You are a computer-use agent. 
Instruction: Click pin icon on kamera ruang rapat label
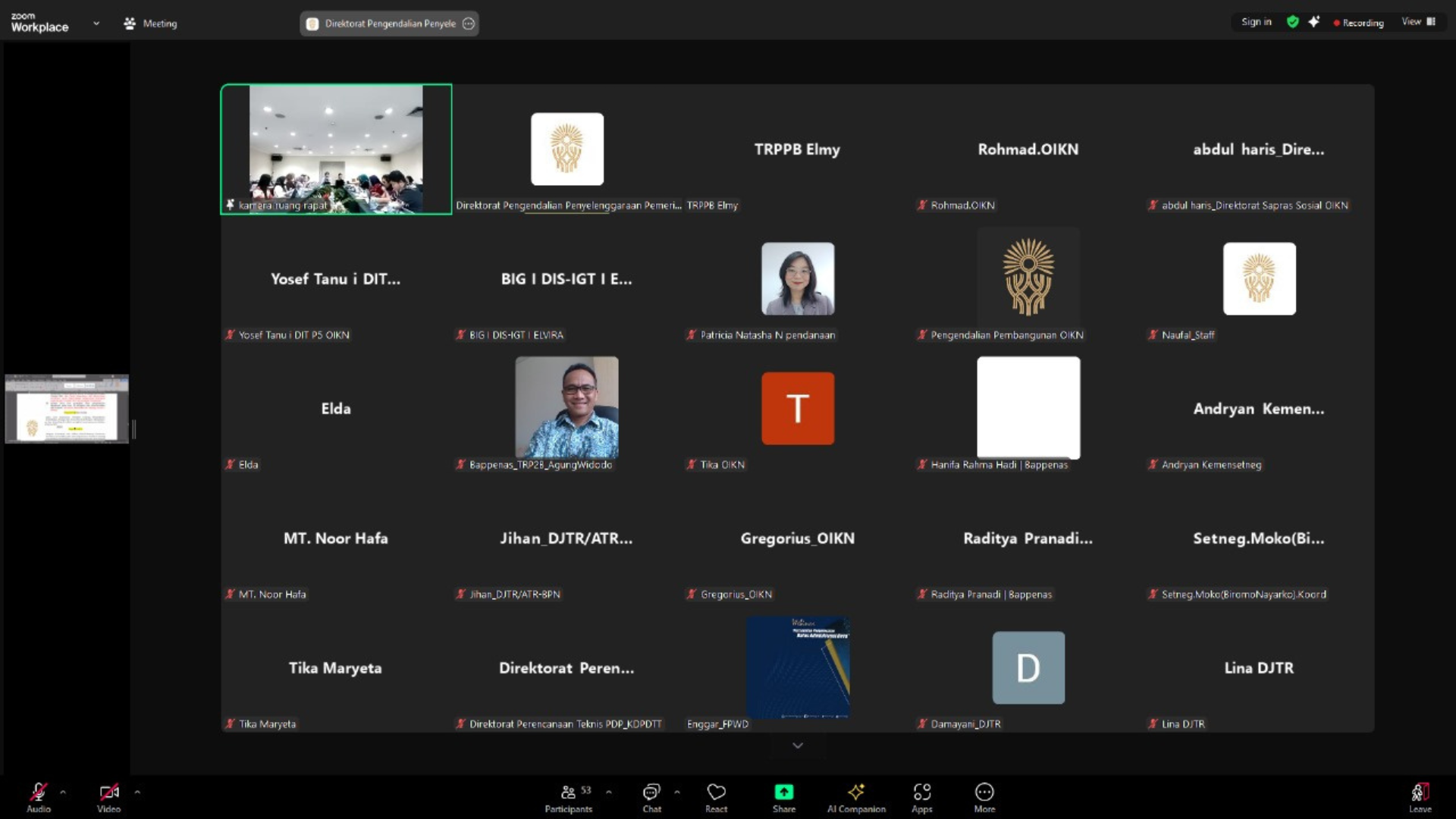pyautogui.click(x=230, y=205)
